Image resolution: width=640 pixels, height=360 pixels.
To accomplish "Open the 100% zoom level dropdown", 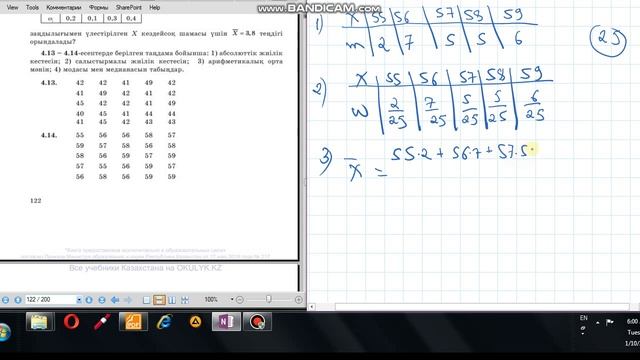I will 232,300.
